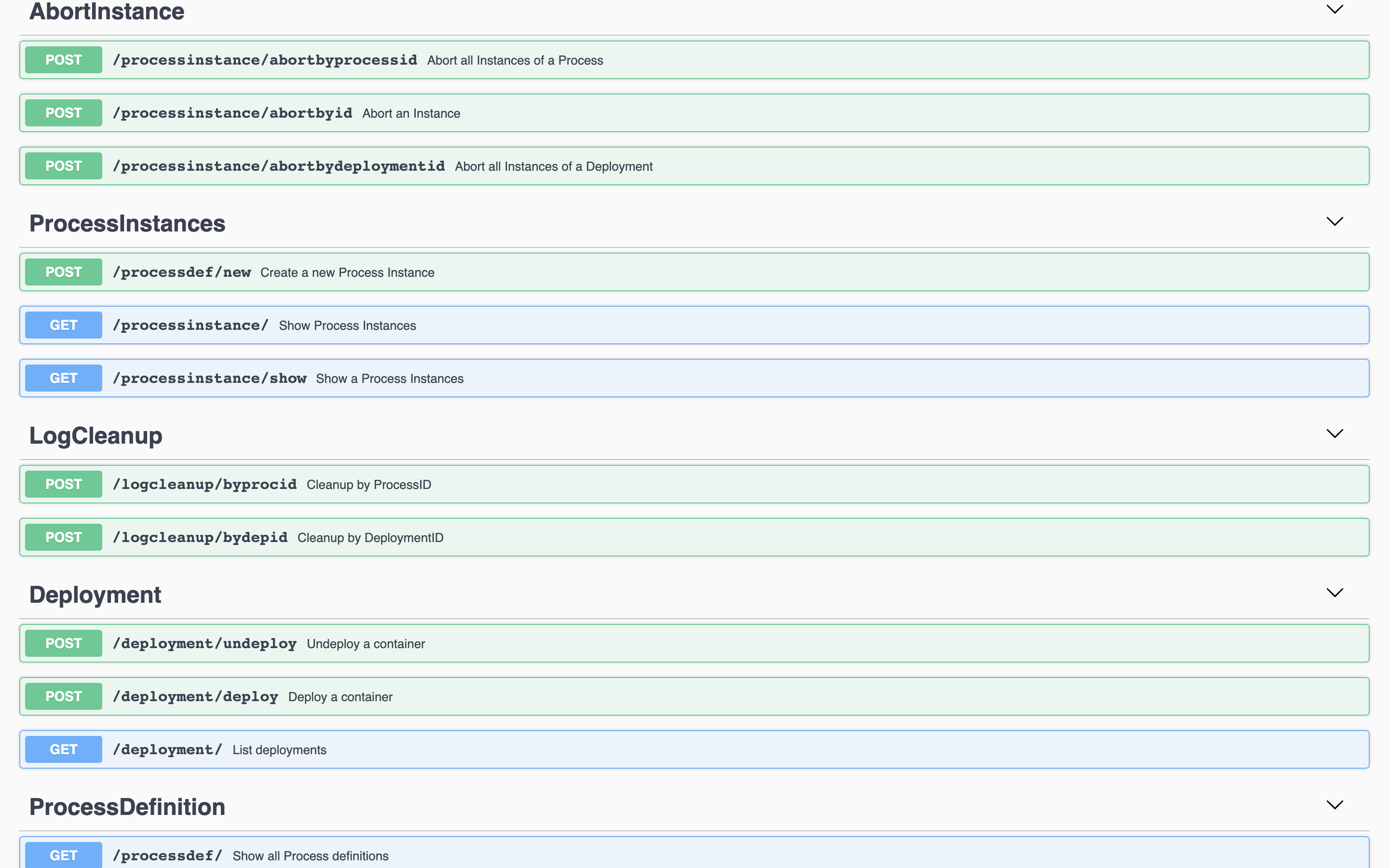The height and width of the screenshot is (868, 1389).
Task: Expand /processinstance/abortbydeploymentid operation
Action: pyautogui.click(x=278, y=166)
